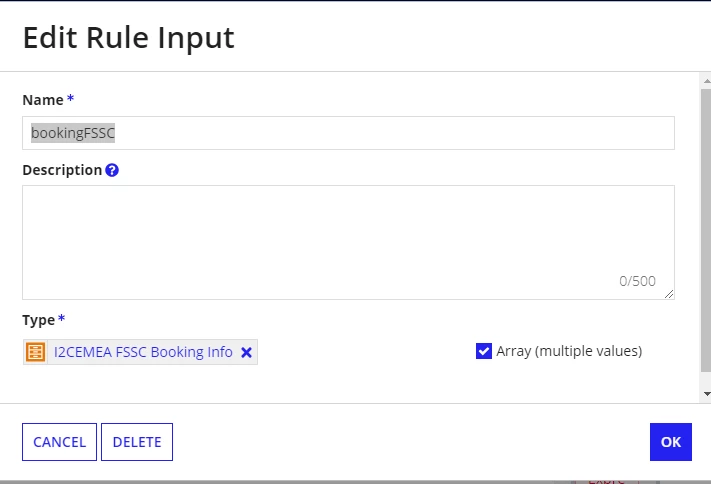Click the vertical scrollbar thumb
Viewport: 711px width, 484px height.
coord(706,230)
